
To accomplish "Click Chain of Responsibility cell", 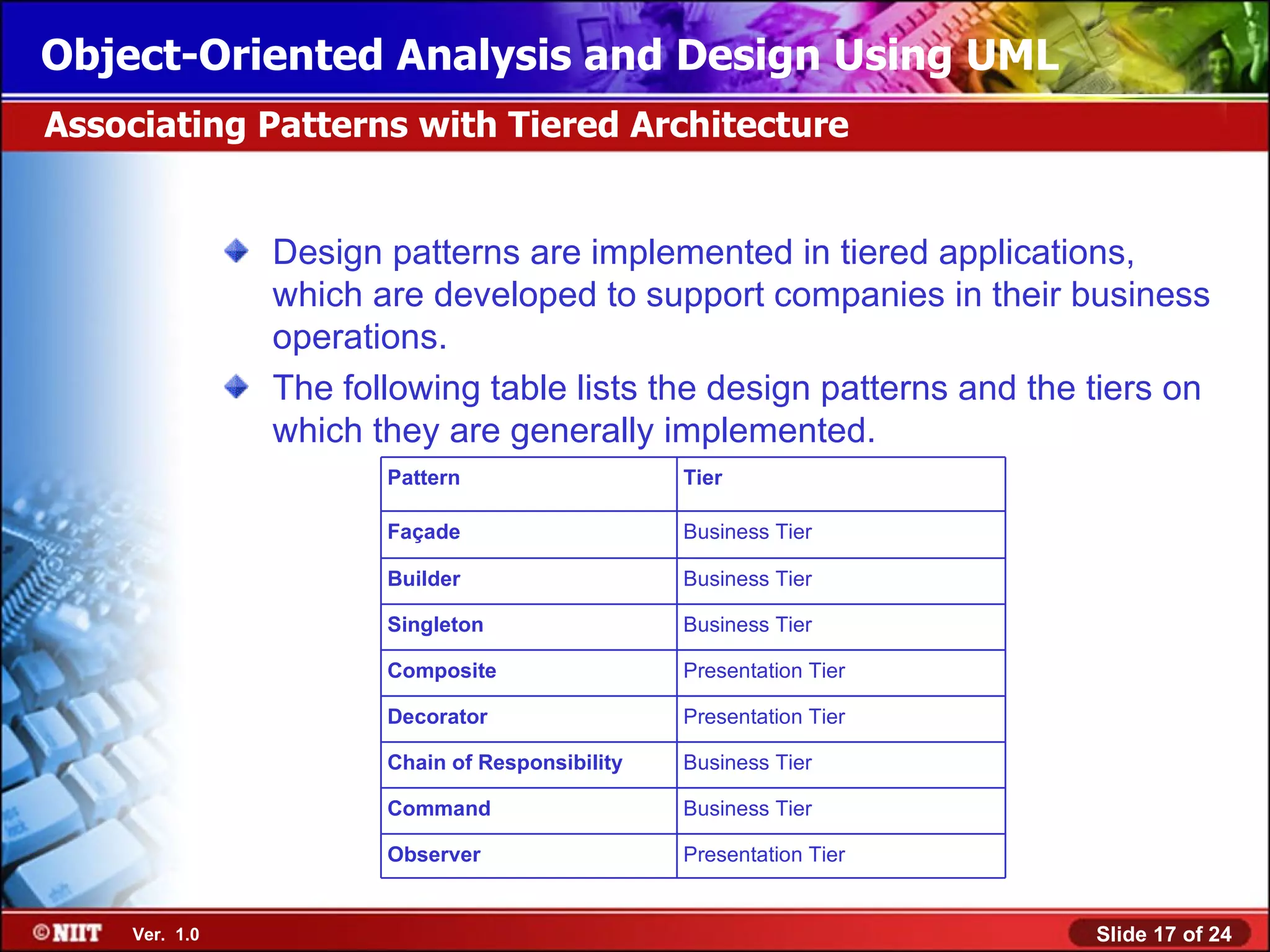I will pyautogui.click(x=504, y=762).
